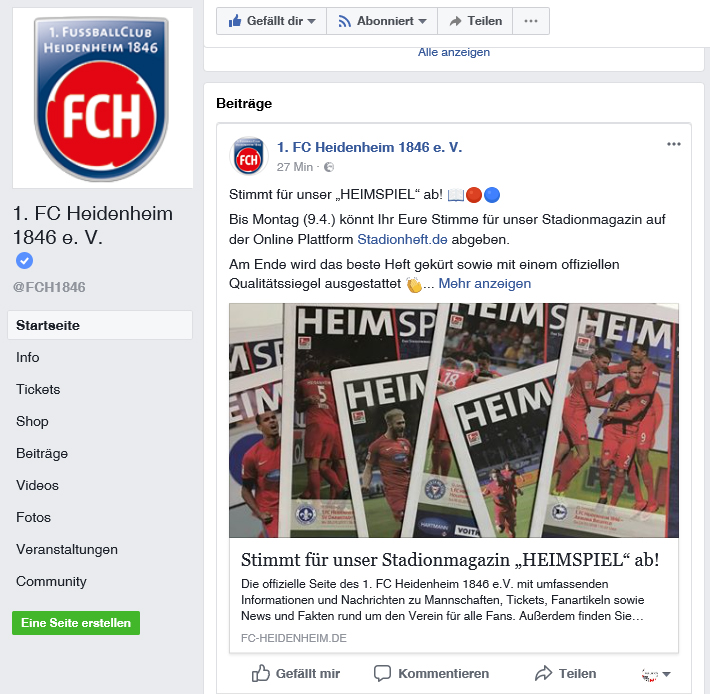Go to 'Fotos' in the sidebar
The image size is (710, 694).
click(x=34, y=517)
